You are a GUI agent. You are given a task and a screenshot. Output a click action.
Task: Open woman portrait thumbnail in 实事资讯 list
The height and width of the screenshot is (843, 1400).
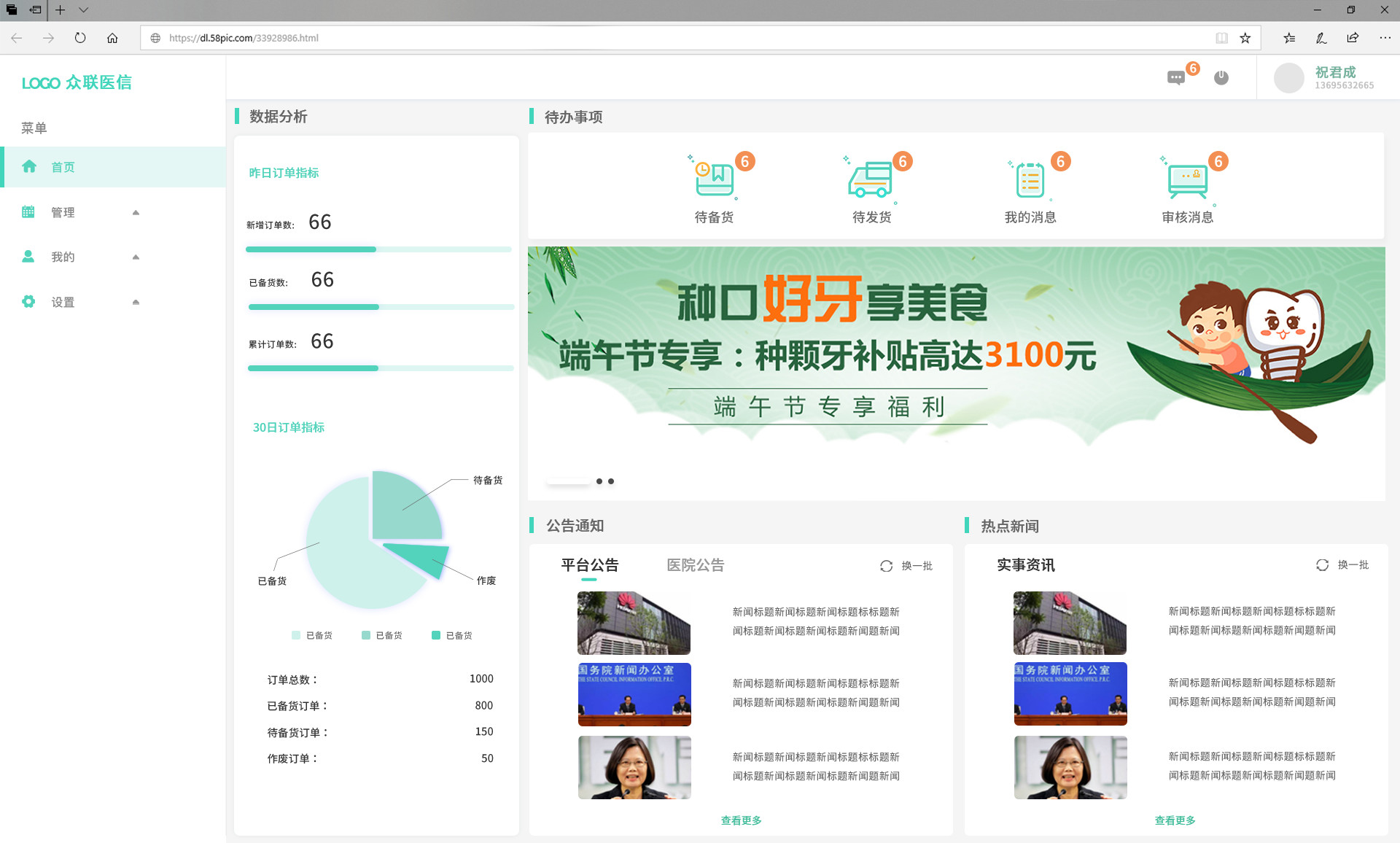tap(1070, 767)
